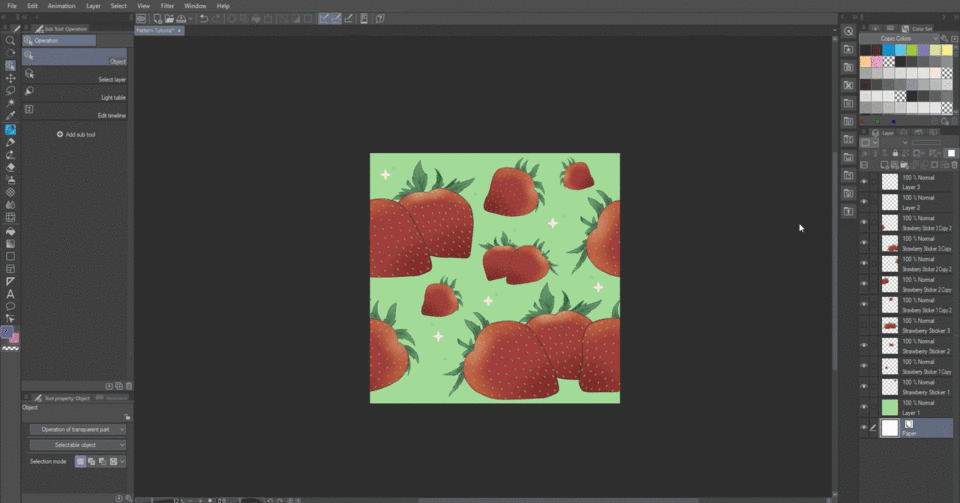Screen dimensions: 960x503
Task: Select the Operation tool in toolbar
Action: (10, 65)
